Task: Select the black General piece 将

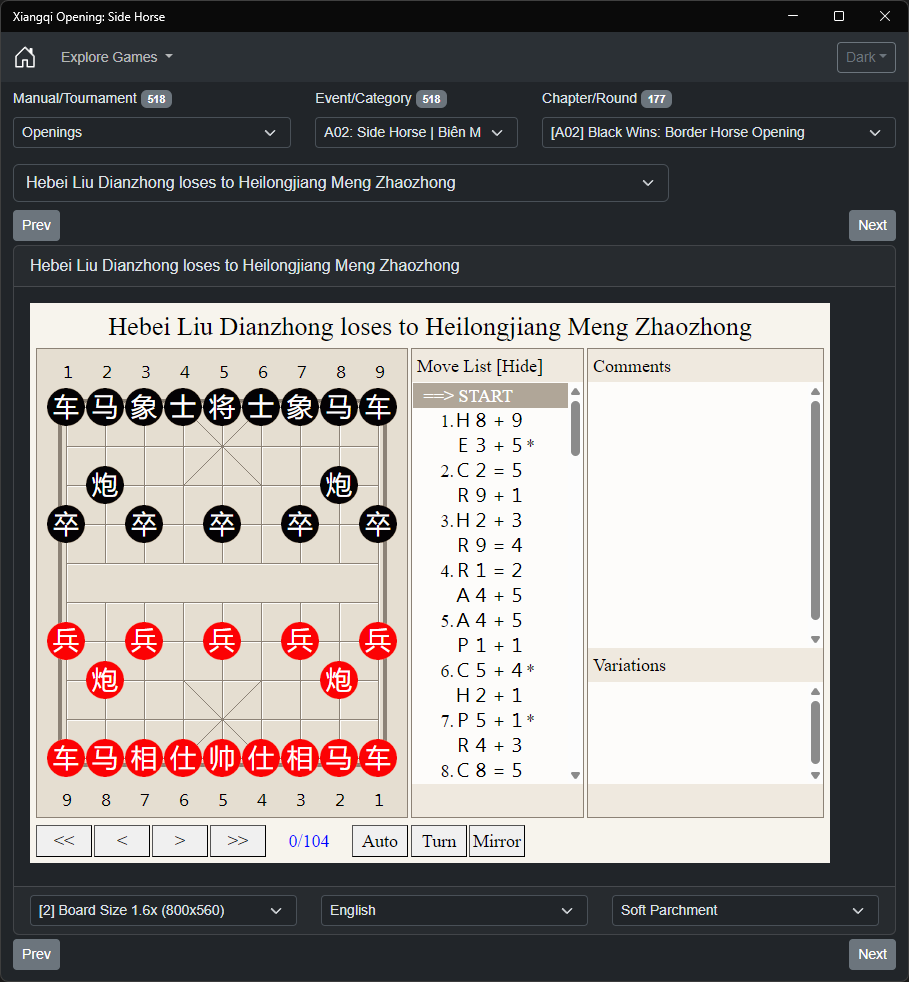Action: coord(222,407)
